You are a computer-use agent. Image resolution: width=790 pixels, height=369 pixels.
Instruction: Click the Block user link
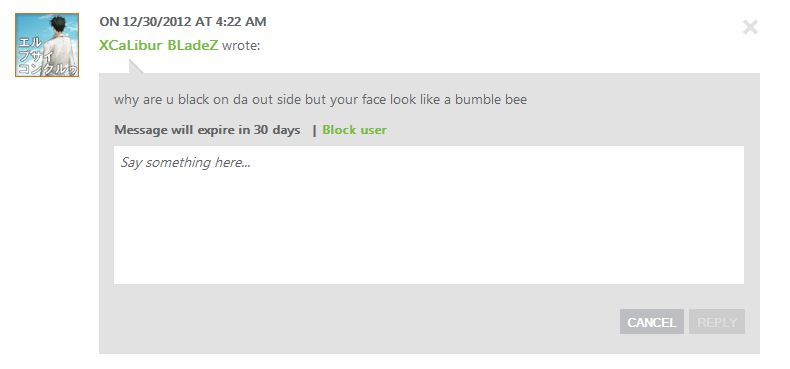coord(354,130)
